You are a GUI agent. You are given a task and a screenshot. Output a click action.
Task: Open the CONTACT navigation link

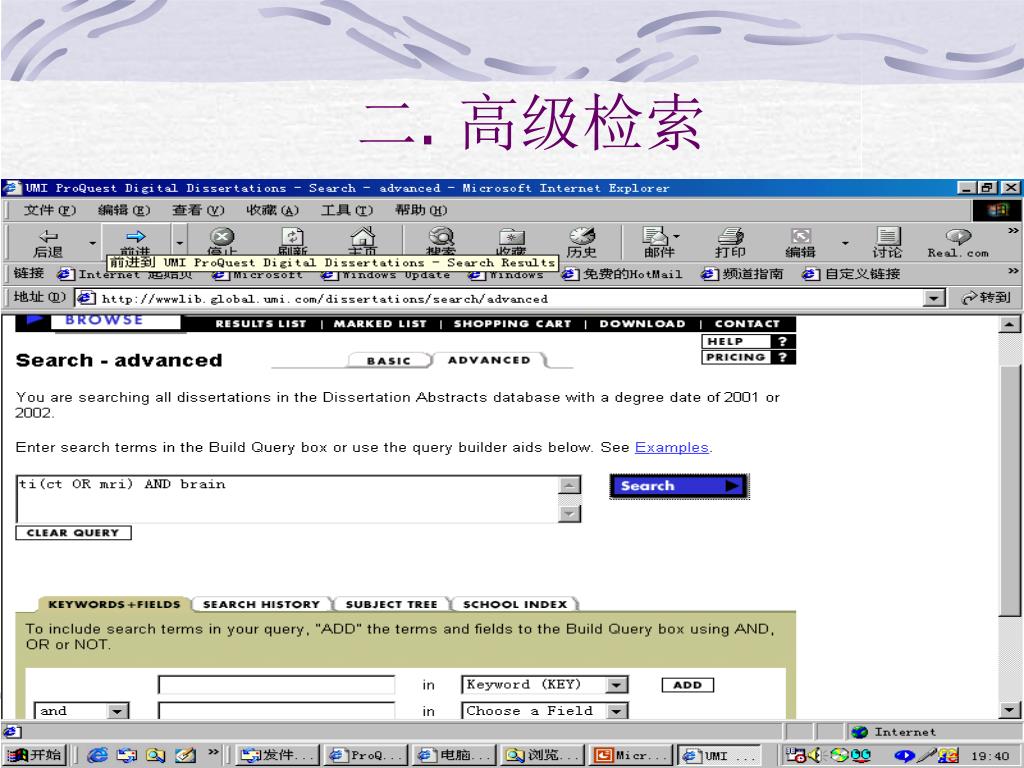pos(747,323)
